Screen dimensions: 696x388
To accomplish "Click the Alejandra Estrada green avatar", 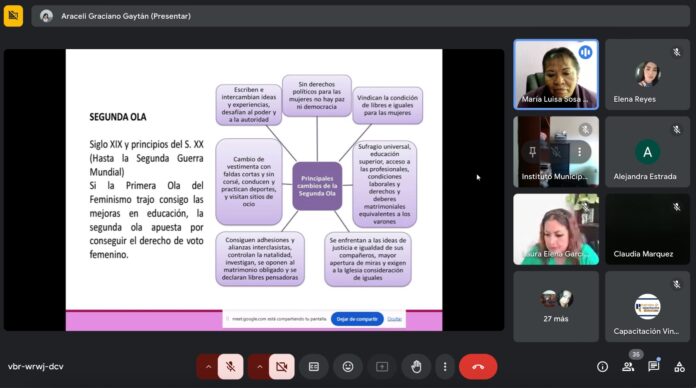I will pyautogui.click(x=647, y=152).
